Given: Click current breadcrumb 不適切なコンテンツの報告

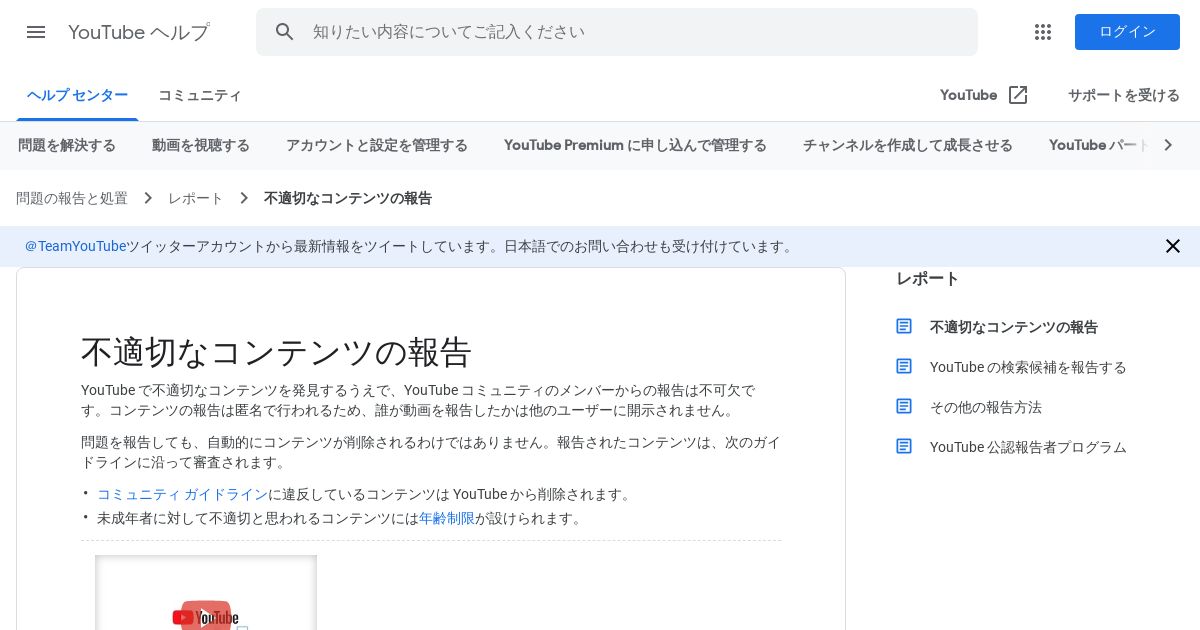Looking at the screenshot, I should [x=348, y=198].
